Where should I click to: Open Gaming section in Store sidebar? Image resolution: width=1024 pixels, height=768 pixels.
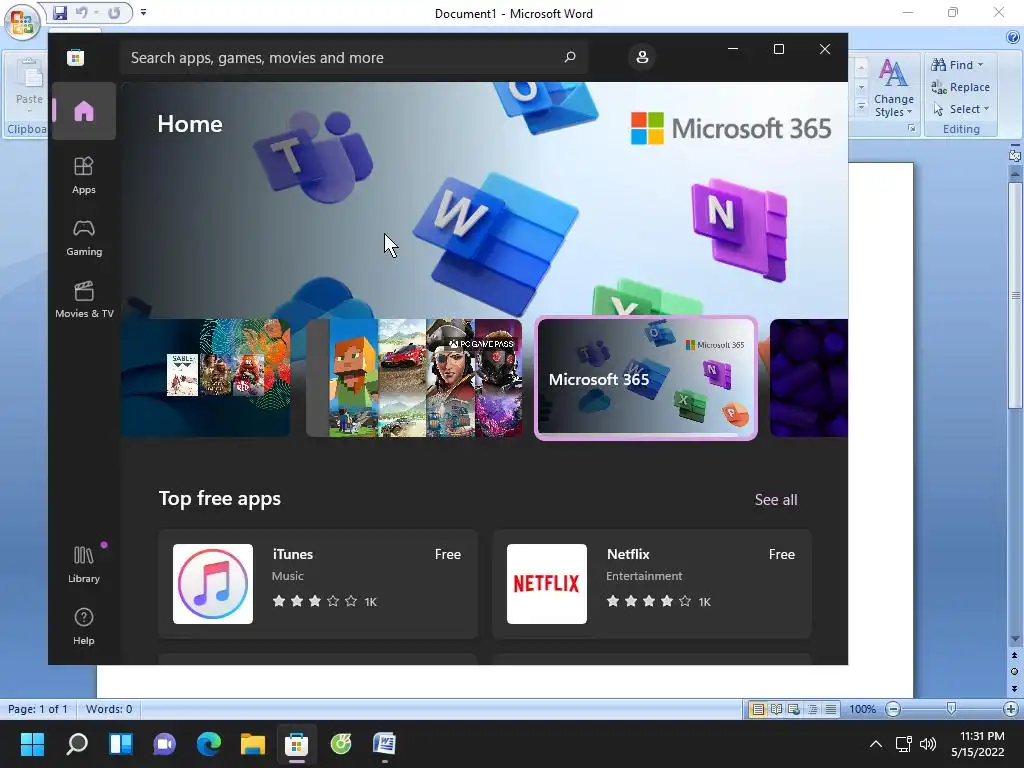pyautogui.click(x=84, y=238)
